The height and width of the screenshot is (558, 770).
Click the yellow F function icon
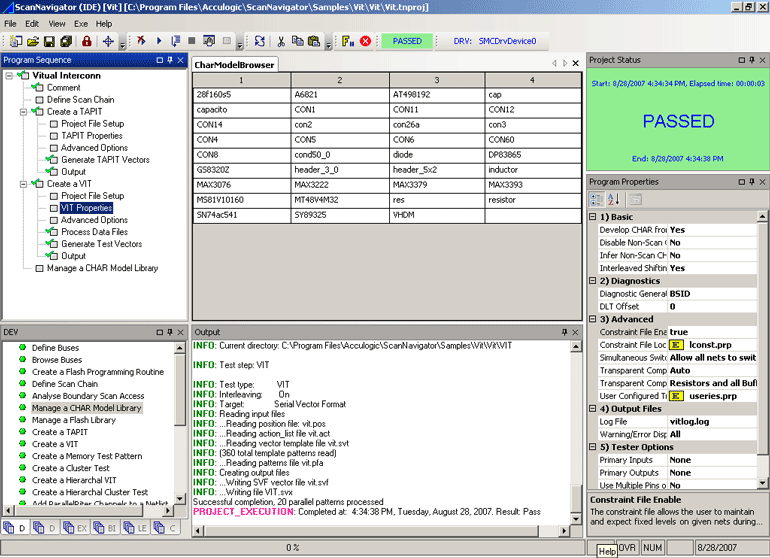[348, 41]
